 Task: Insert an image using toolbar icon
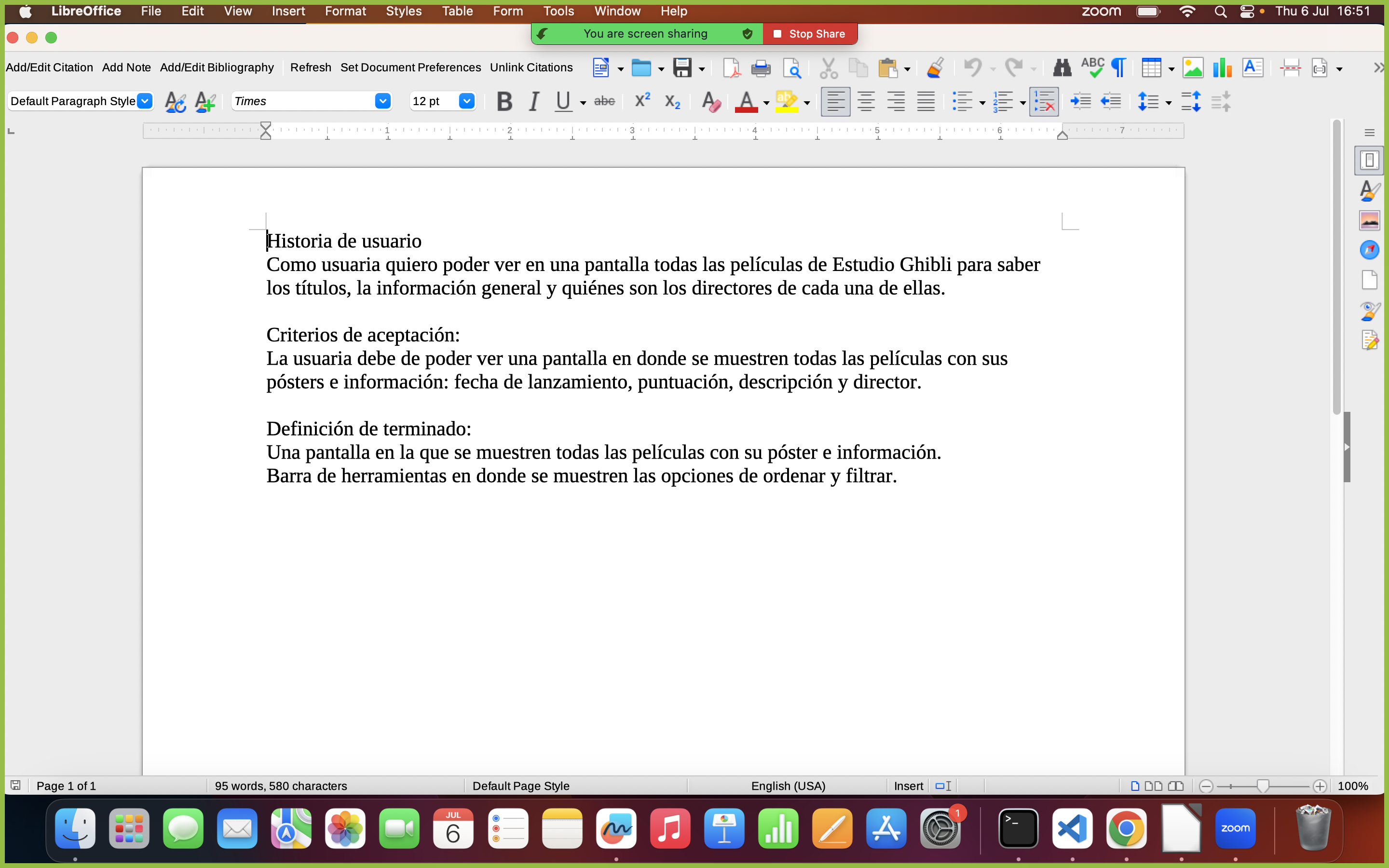pyautogui.click(x=1193, y=68)
